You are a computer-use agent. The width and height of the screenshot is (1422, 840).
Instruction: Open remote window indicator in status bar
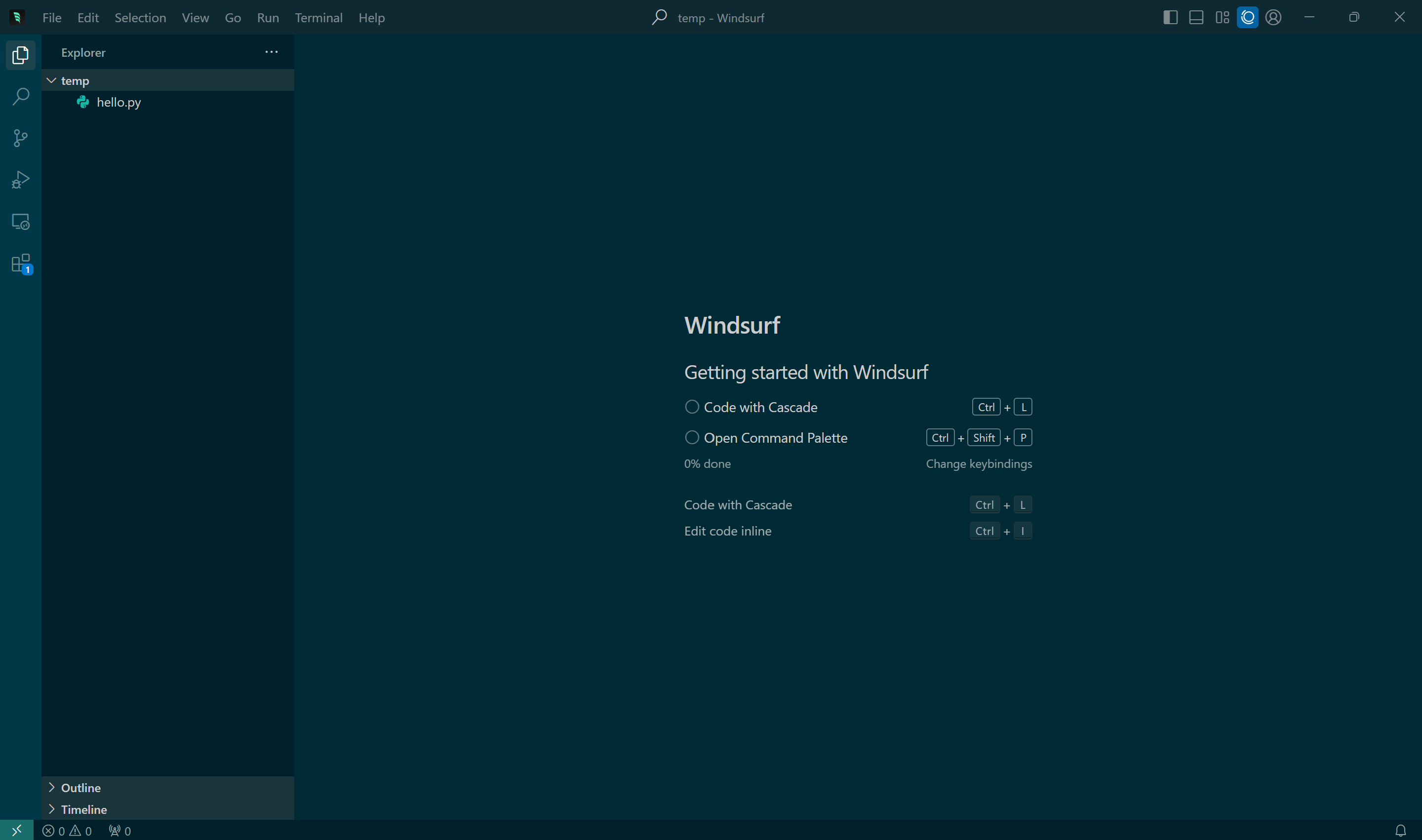16,831
